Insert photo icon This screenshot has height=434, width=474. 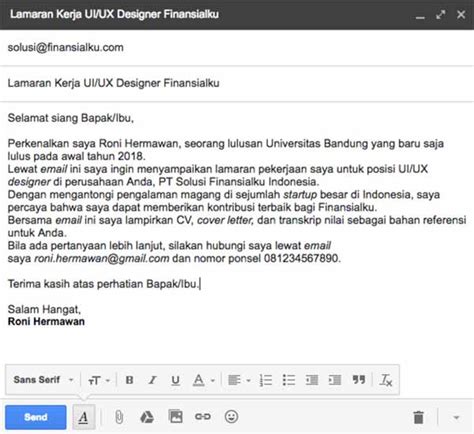pyautogui.click(x=175, y=417)
